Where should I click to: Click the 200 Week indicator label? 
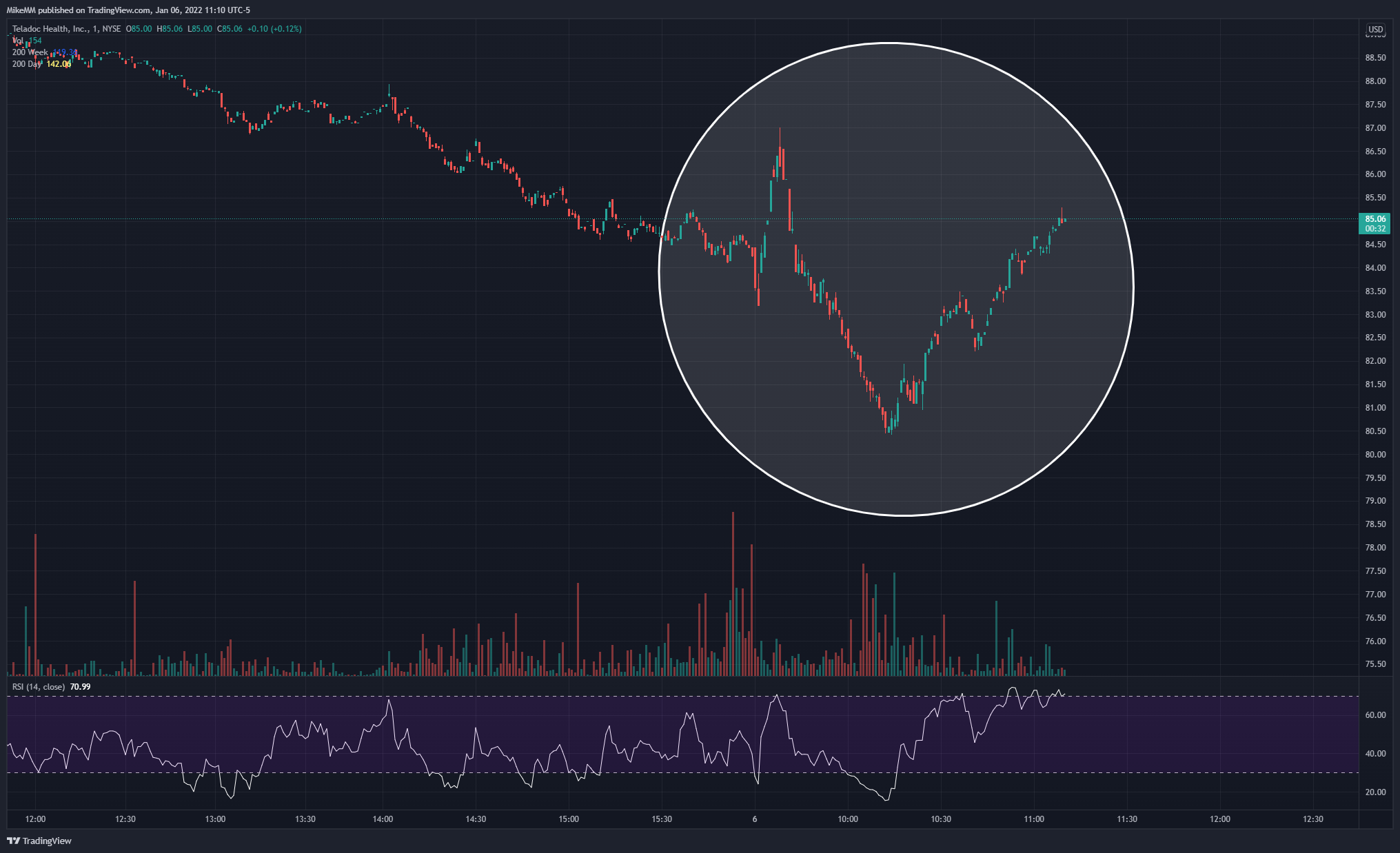44,52
